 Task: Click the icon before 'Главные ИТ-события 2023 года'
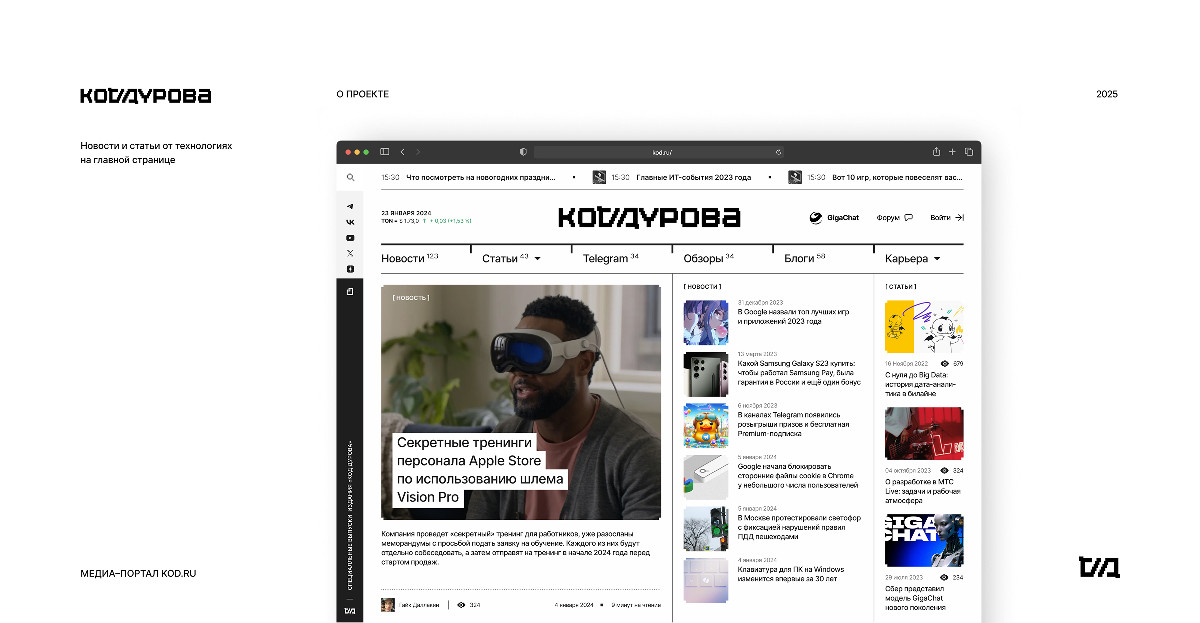click(x=599, y=177)
